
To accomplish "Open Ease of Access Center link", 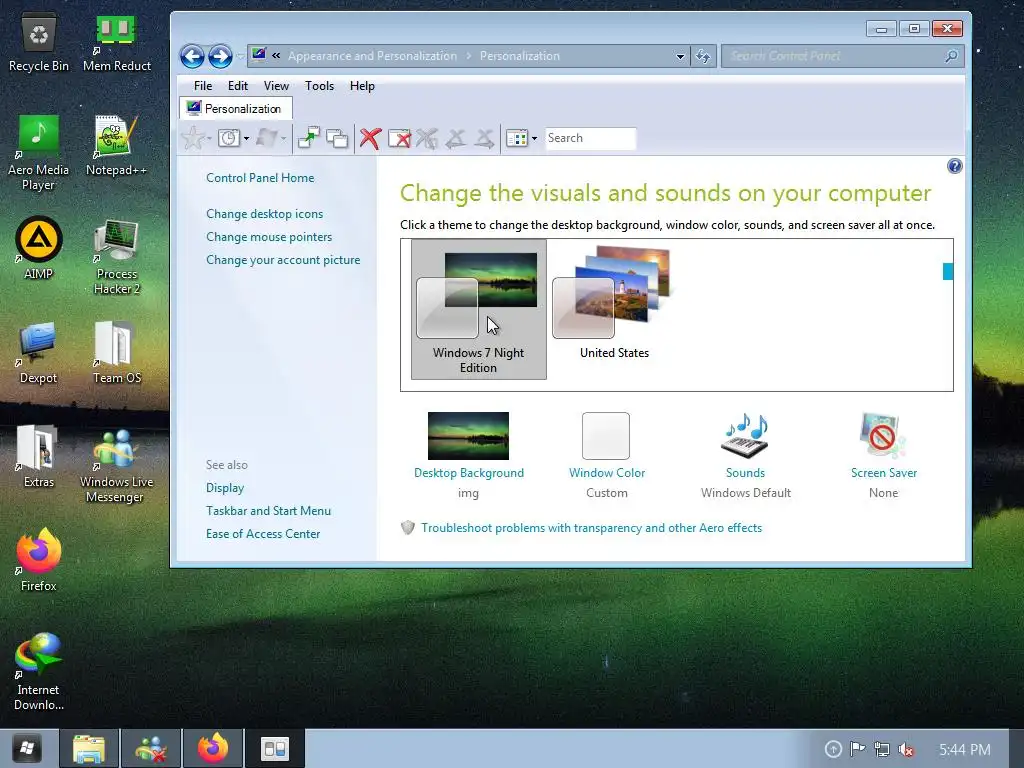I will pos(263,534).
